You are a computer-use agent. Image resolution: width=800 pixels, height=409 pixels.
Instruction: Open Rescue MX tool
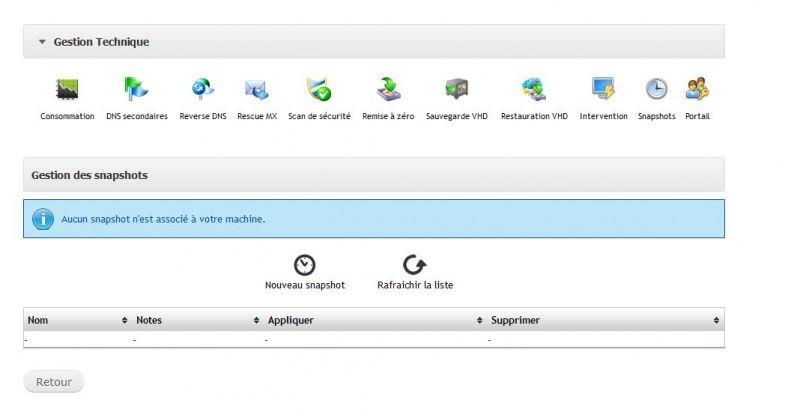[x=257, y=91]
